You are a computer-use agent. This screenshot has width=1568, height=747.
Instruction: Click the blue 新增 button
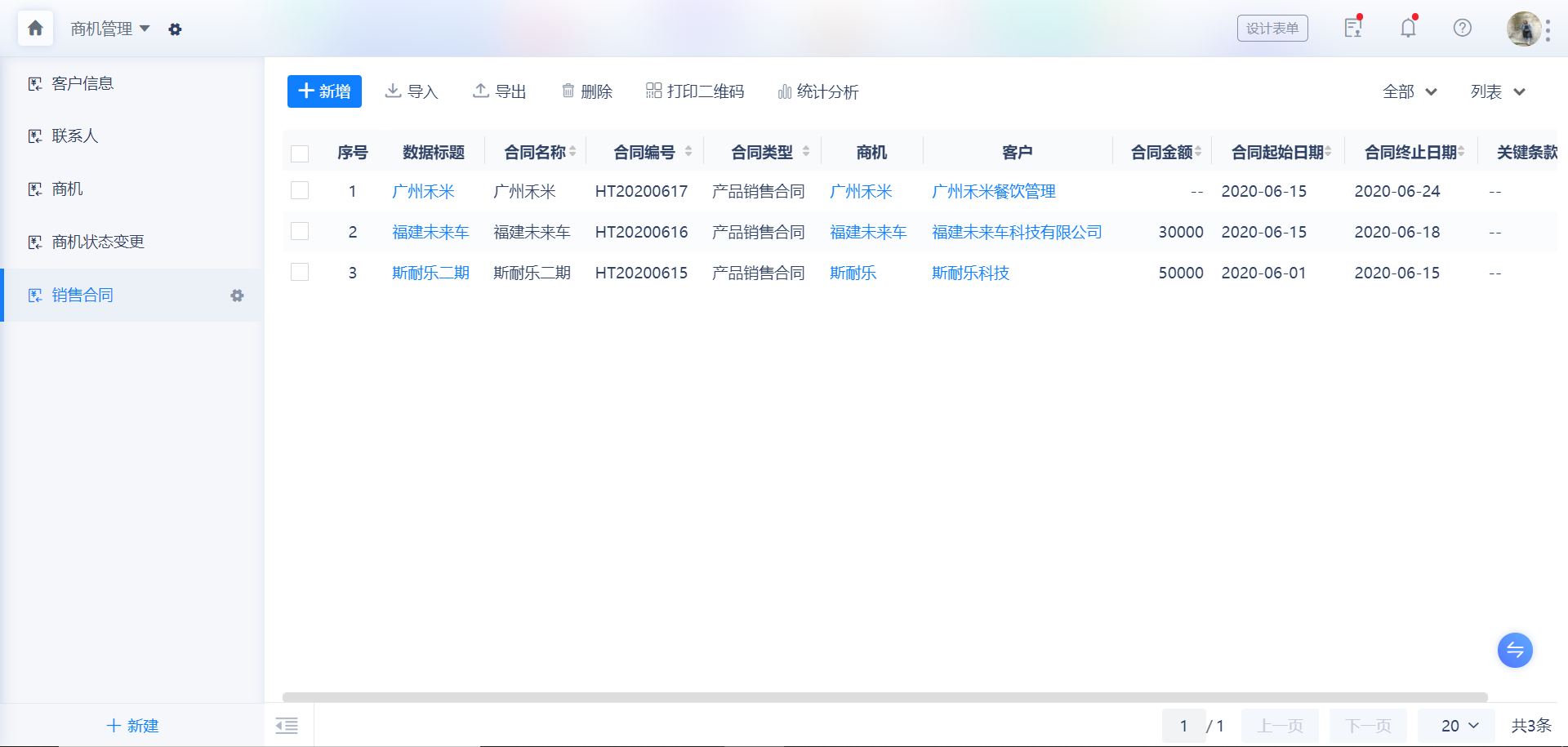(324, 91)
